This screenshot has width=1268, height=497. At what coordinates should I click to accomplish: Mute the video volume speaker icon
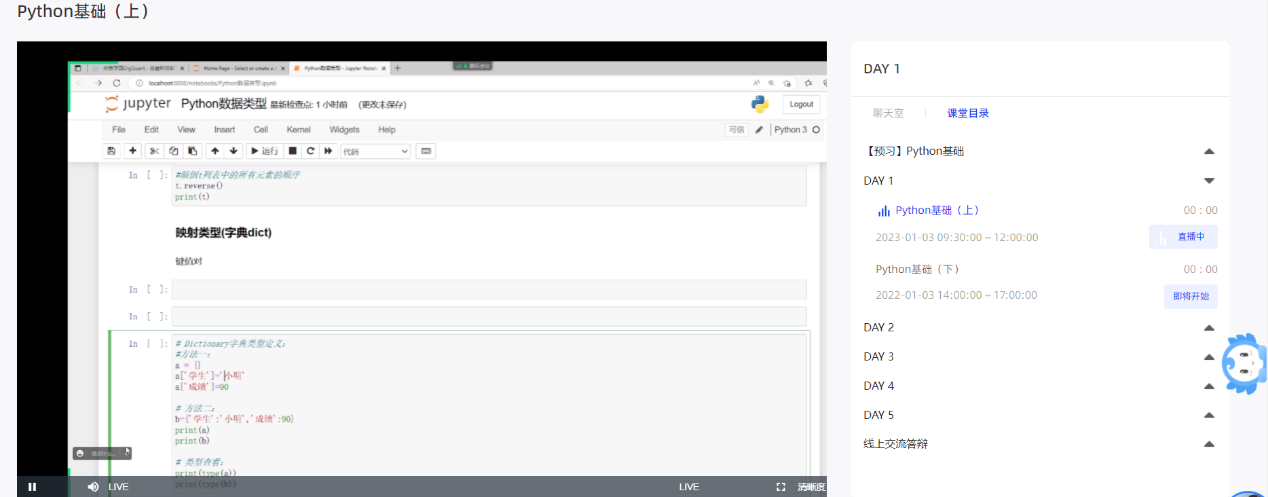pos(93,487)
